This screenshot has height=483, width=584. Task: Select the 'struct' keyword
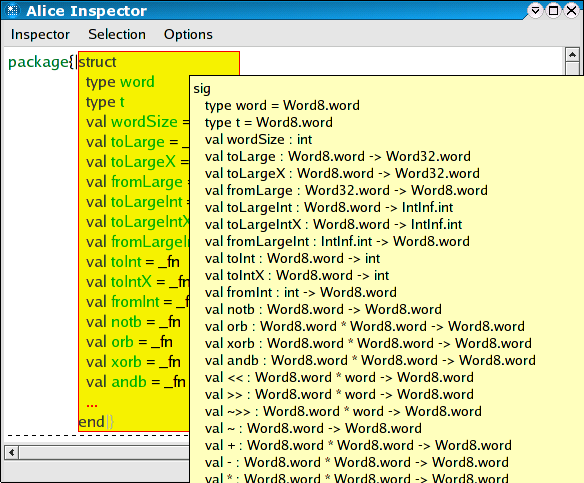click(x=98, y=62)
